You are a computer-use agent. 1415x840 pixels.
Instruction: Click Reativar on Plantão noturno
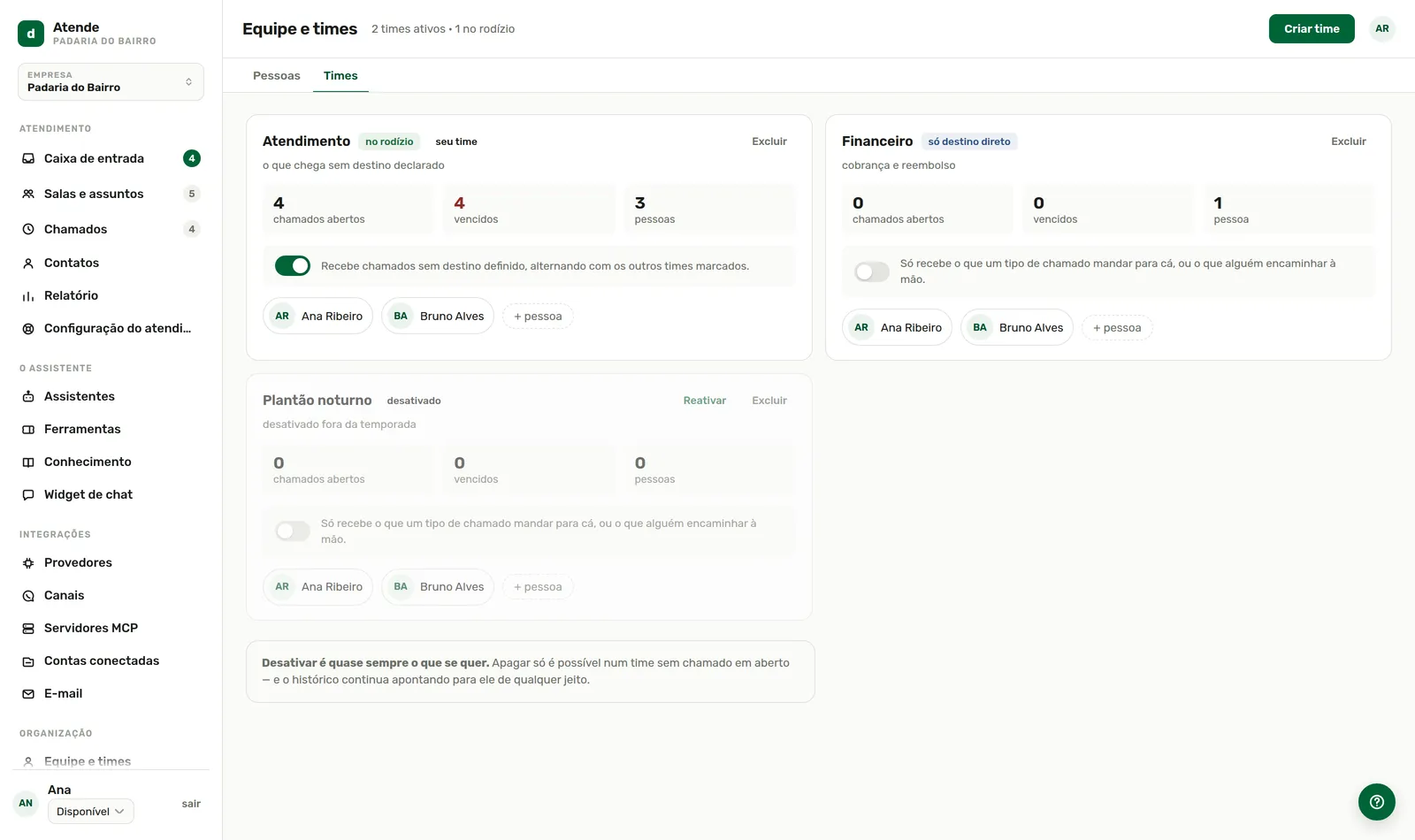coord(705,401)
